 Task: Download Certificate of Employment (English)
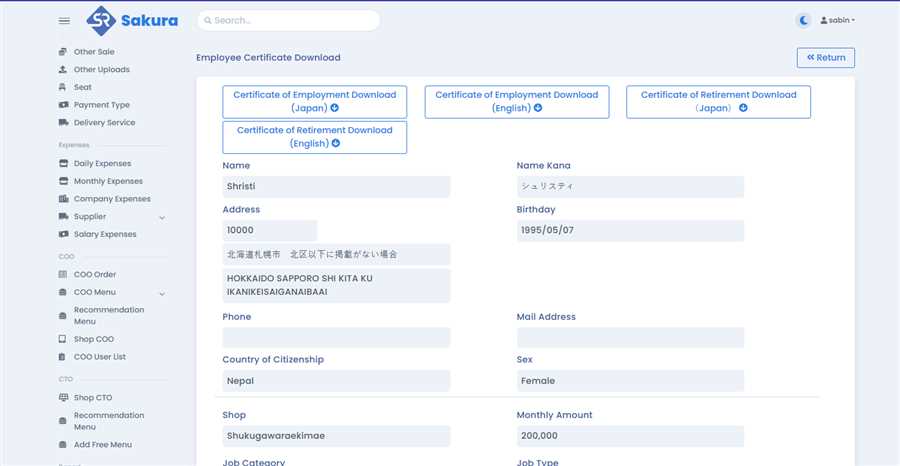coord(516,101)
